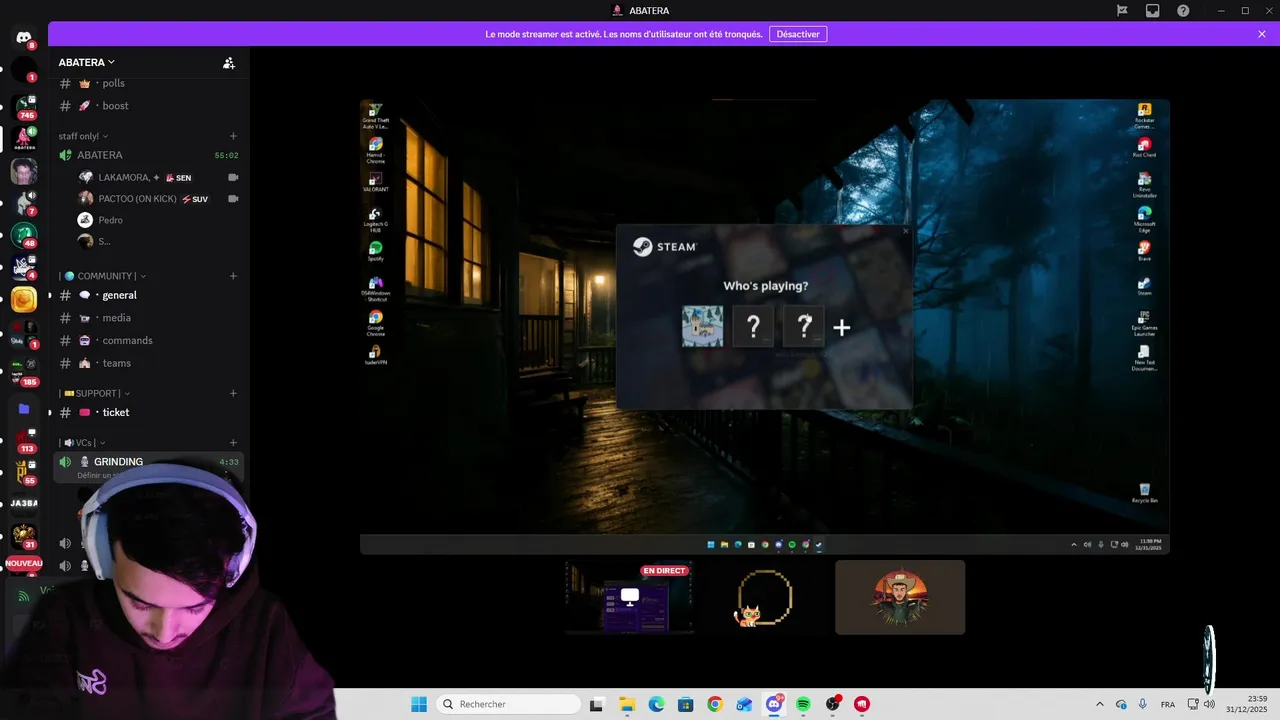Screen dimensions: 1280x720
Task: Collapse the SUPPORT category
Action: (x=95, y=393)
